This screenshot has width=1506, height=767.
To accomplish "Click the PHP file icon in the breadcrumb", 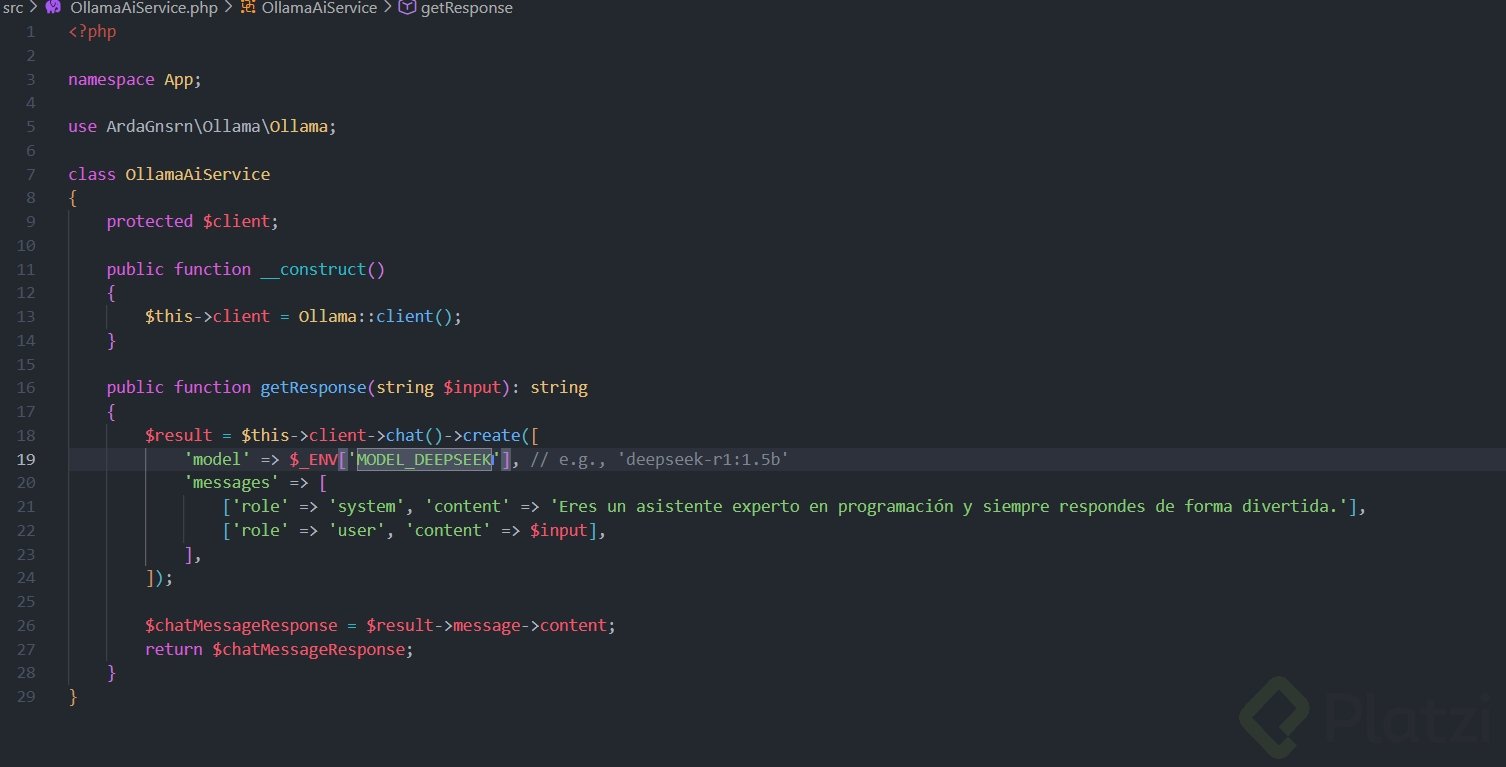I will click(53, 8).
